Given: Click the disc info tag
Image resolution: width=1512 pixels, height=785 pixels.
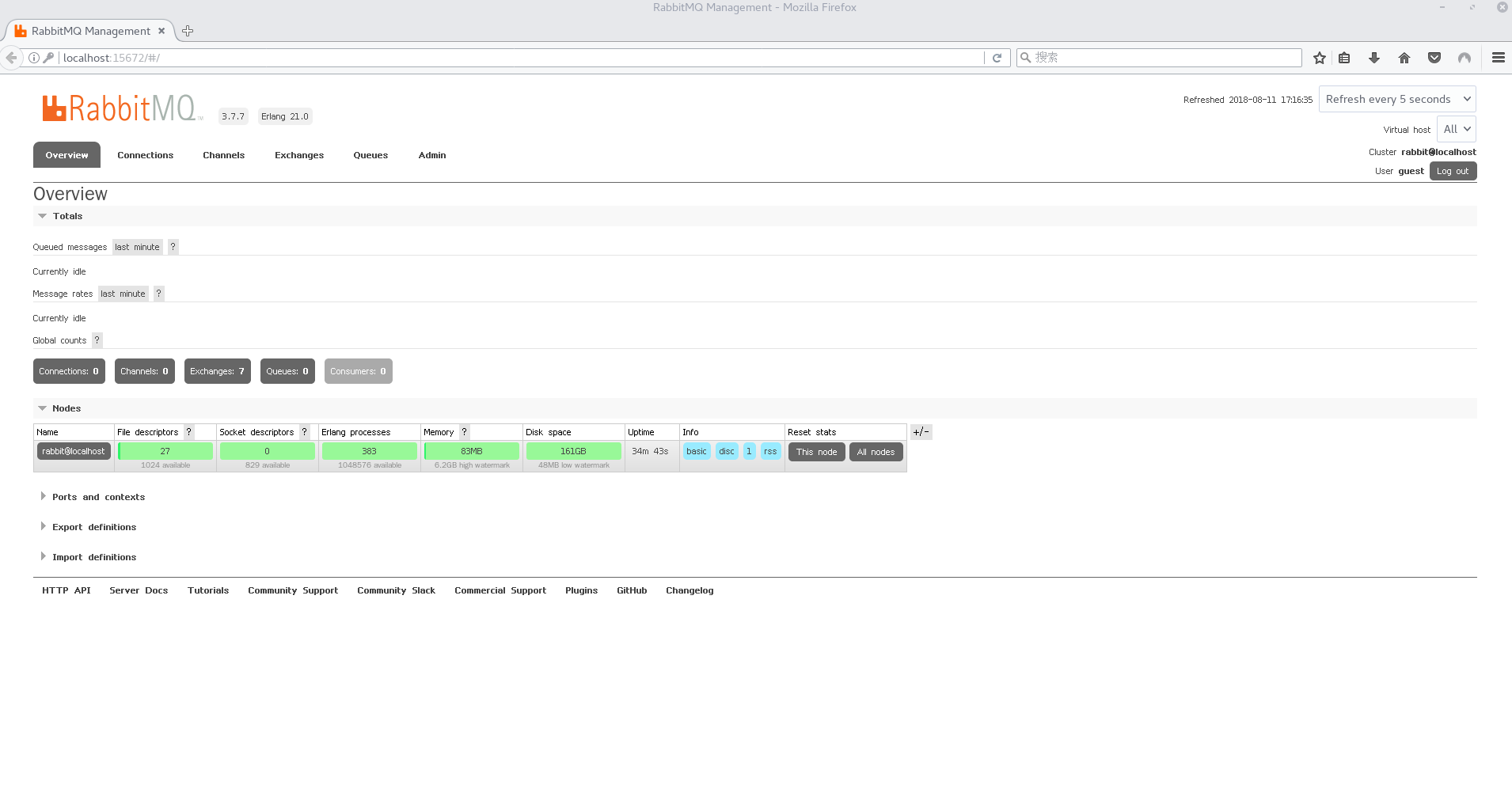Looking at the screenshot, I should click(x=727, y=451).
